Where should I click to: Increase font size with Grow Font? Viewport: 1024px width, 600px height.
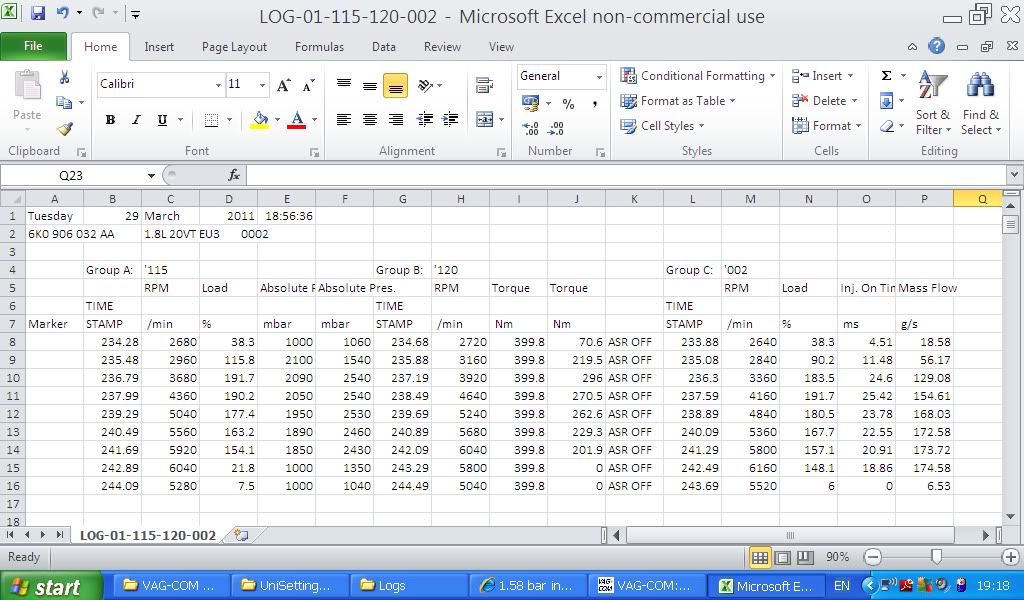pyautogui.click(x=283, y=85)
